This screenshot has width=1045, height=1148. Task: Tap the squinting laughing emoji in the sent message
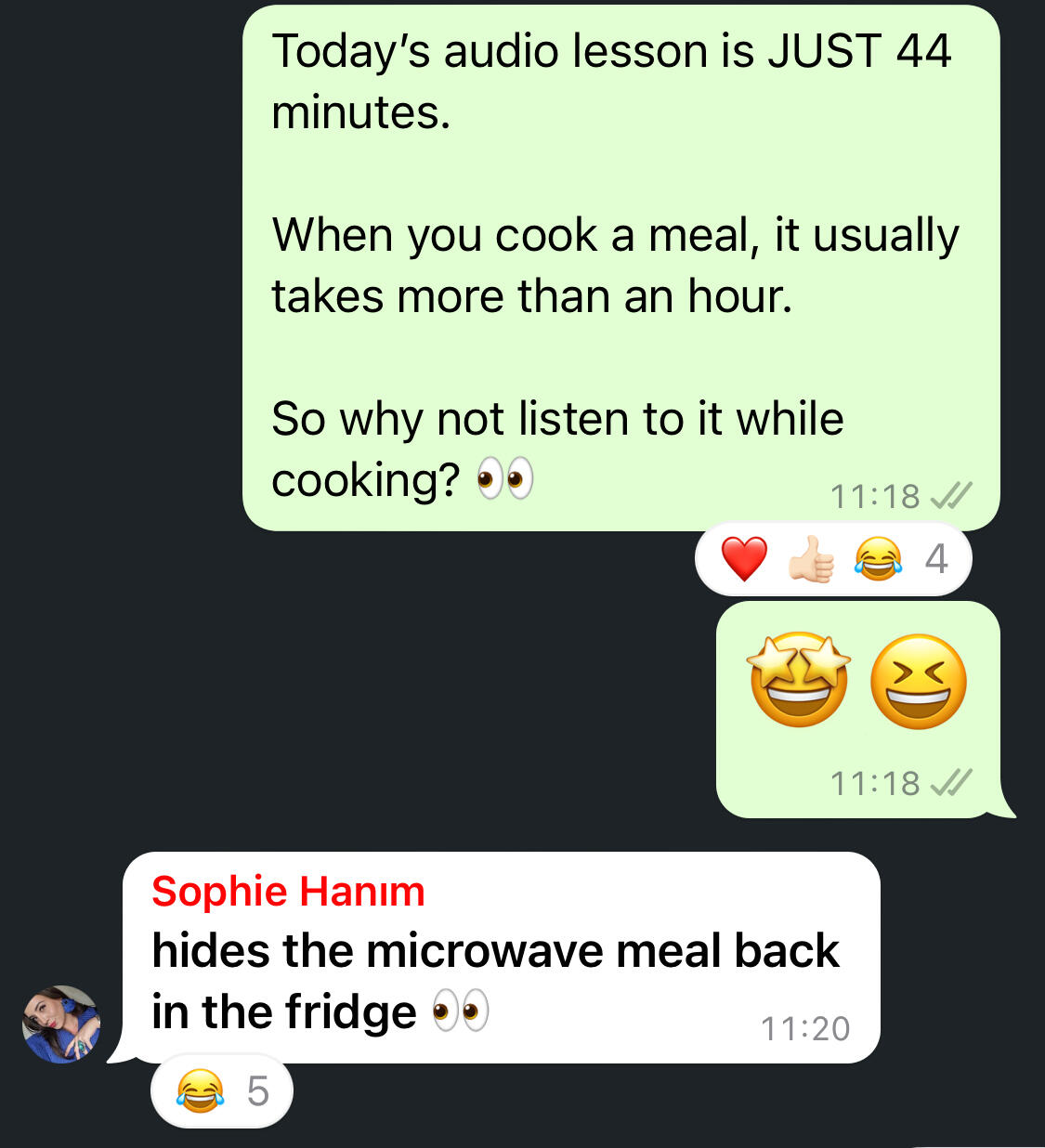tap(919, 682)
